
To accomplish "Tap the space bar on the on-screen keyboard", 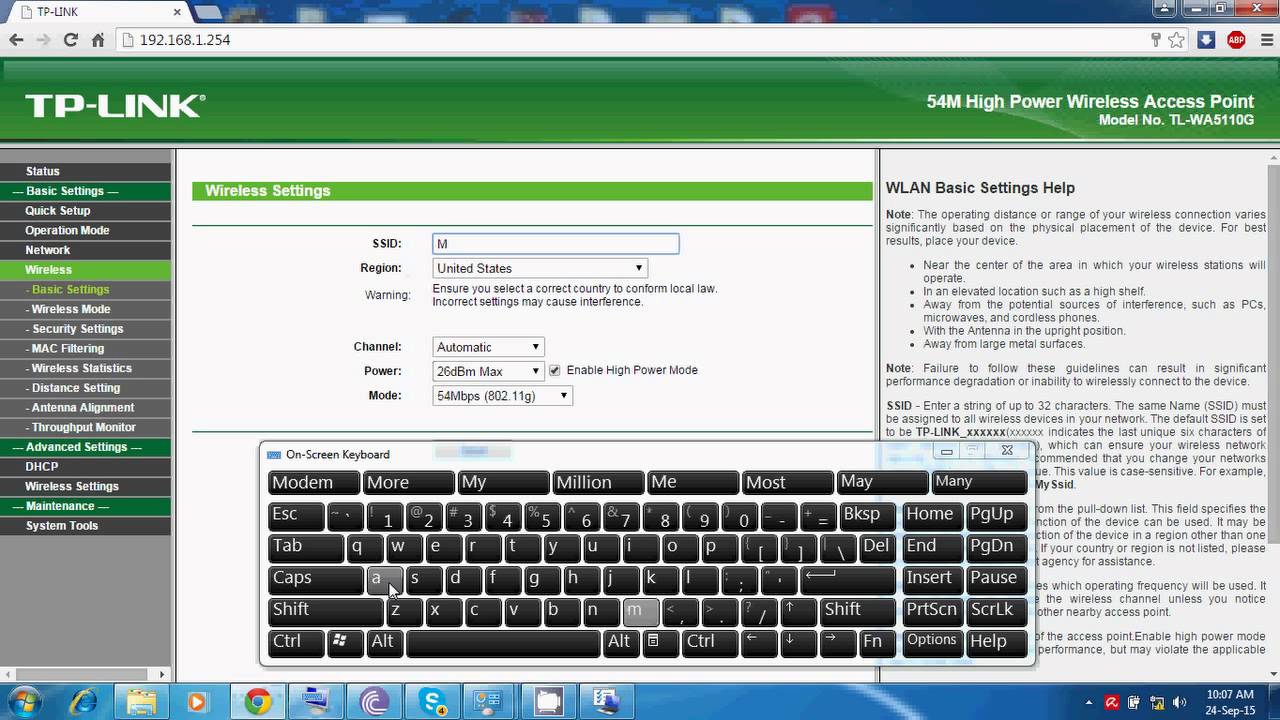I will coord(503,642).
